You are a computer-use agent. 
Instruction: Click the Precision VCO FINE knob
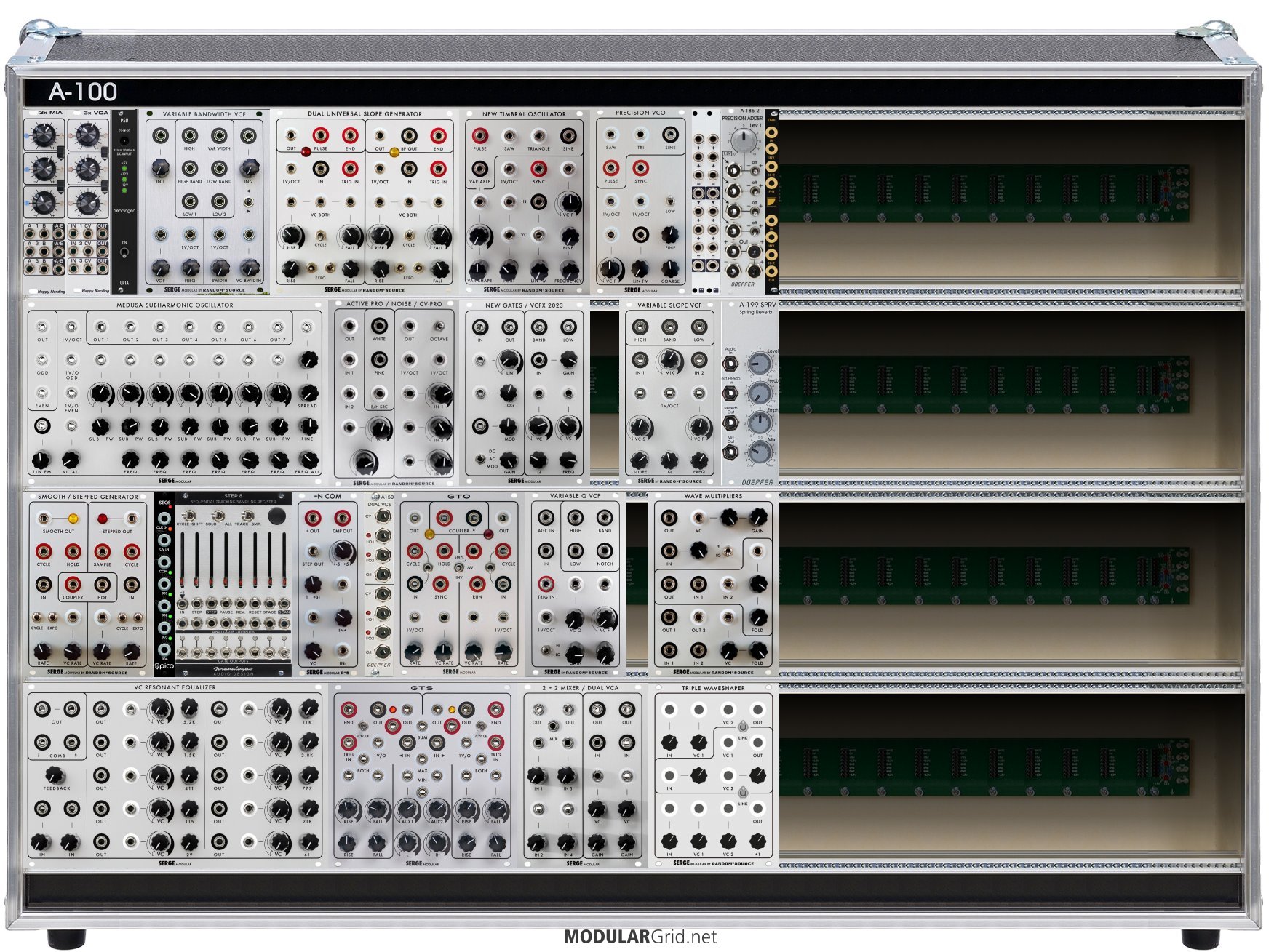click(670, 234)
